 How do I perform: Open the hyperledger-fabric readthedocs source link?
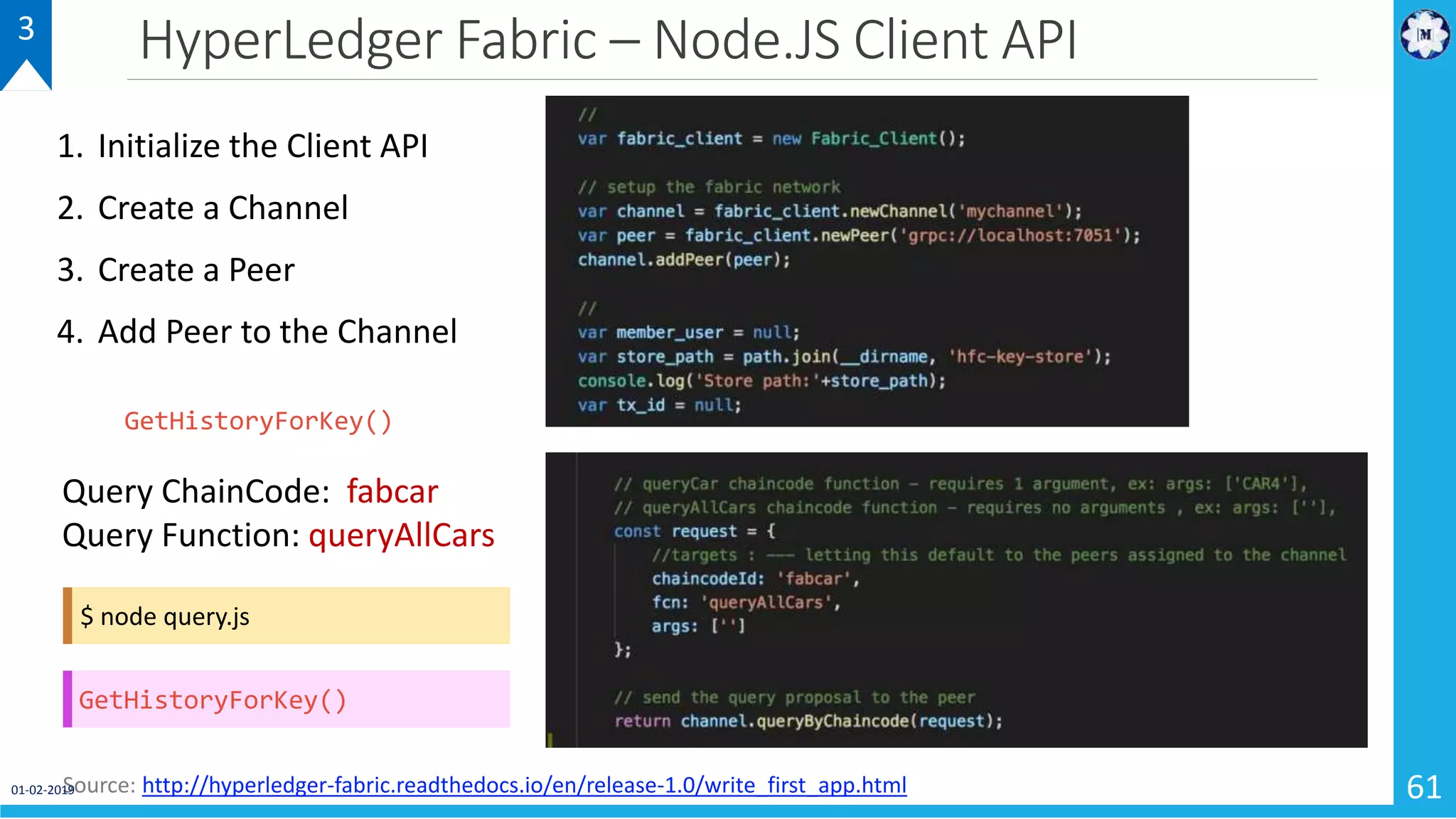524,785
